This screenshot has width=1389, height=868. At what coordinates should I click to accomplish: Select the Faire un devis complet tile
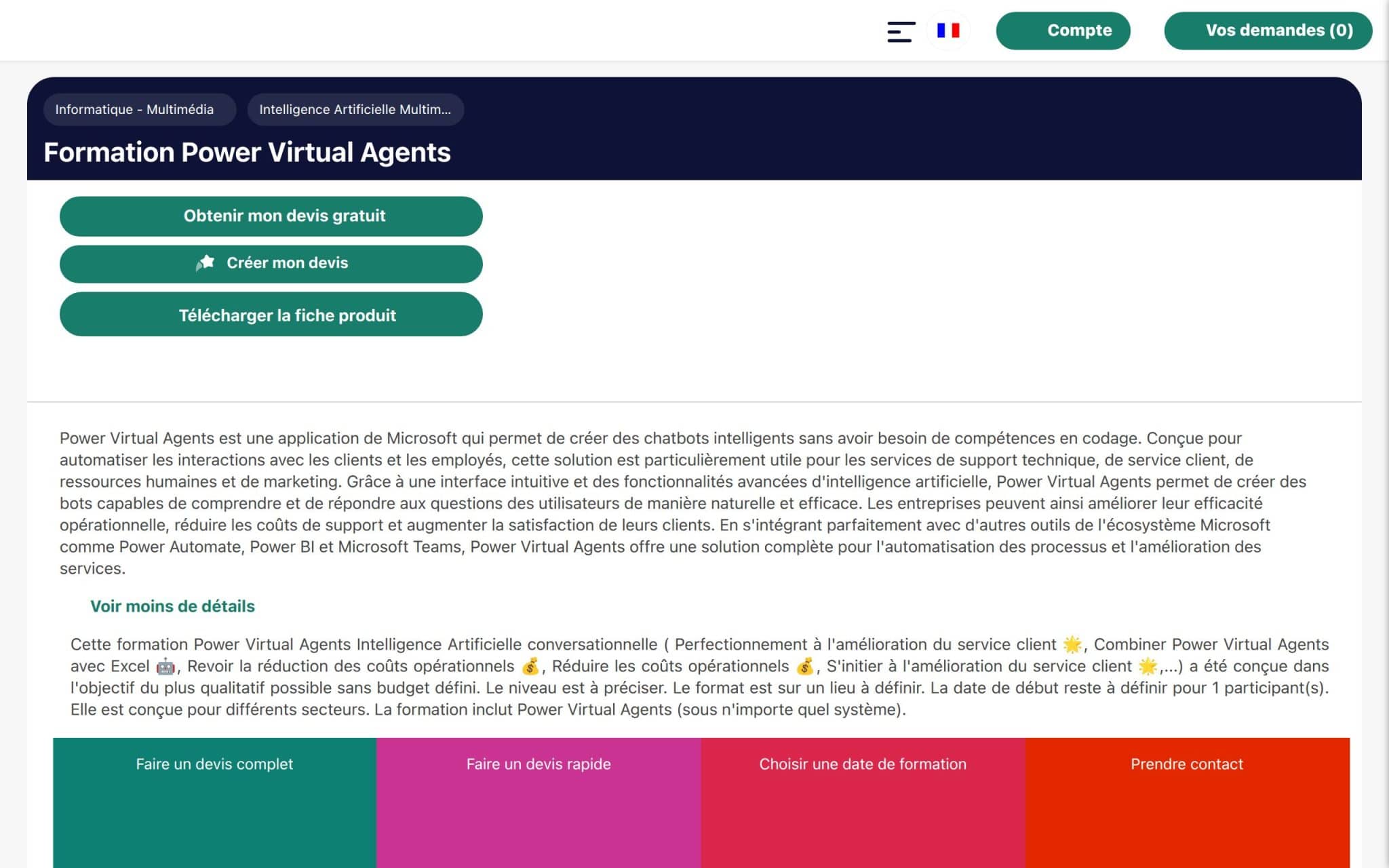(x=214, y=803)
